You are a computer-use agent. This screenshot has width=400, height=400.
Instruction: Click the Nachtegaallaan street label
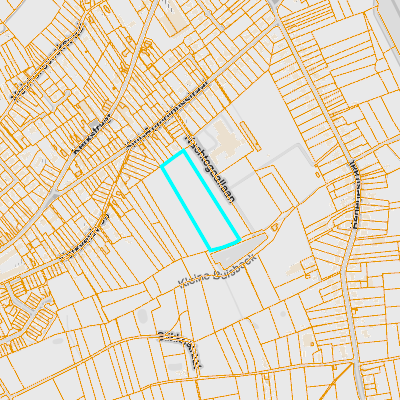click(210, 169)
